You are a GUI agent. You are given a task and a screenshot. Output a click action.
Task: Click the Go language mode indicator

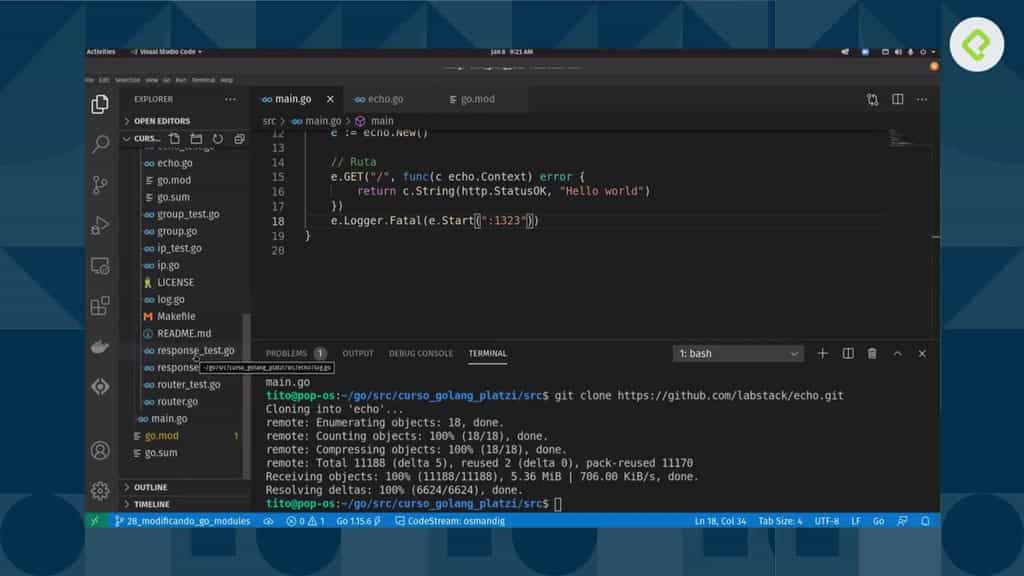[878, 521]
